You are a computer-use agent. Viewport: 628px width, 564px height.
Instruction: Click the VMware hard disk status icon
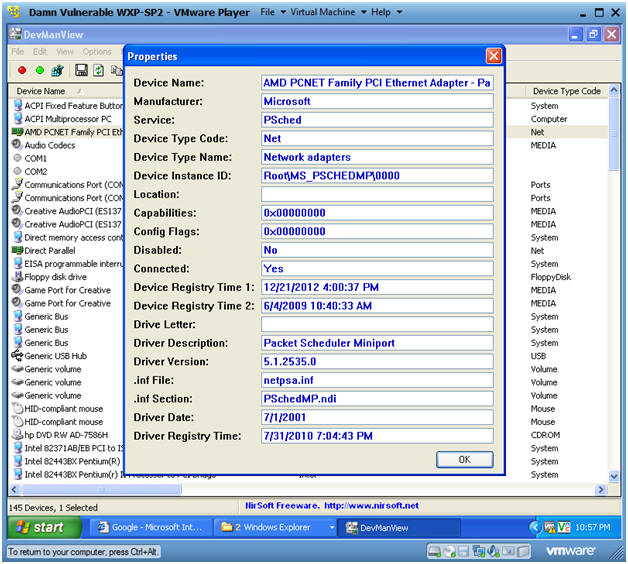(x=434, y=552)
